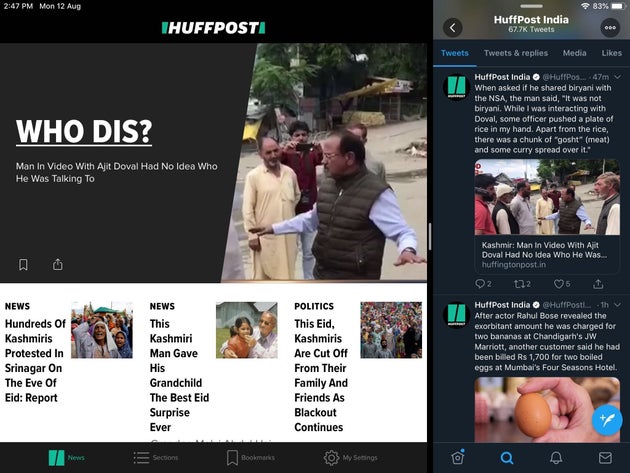Tap the slide-over grabber handle atop Twitter
630x473 pixels.
tap(531, 6)
